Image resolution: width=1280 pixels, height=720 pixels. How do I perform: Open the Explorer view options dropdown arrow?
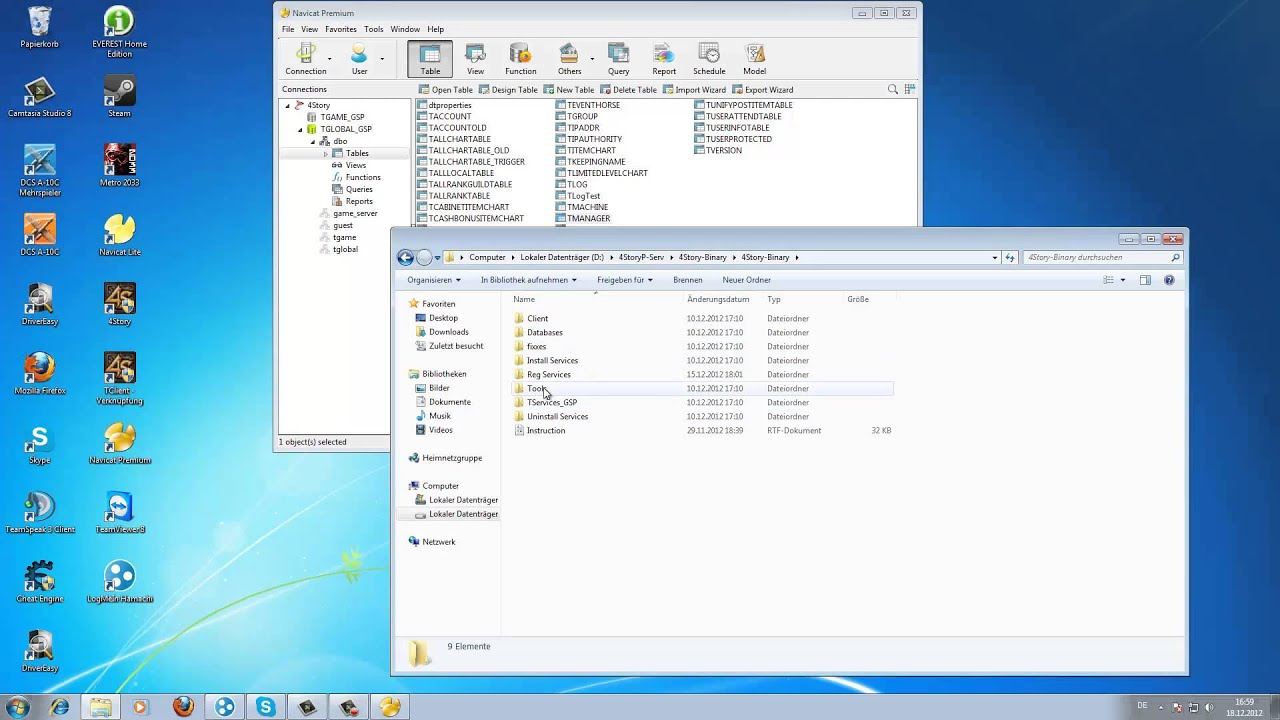coord(1123,280)
